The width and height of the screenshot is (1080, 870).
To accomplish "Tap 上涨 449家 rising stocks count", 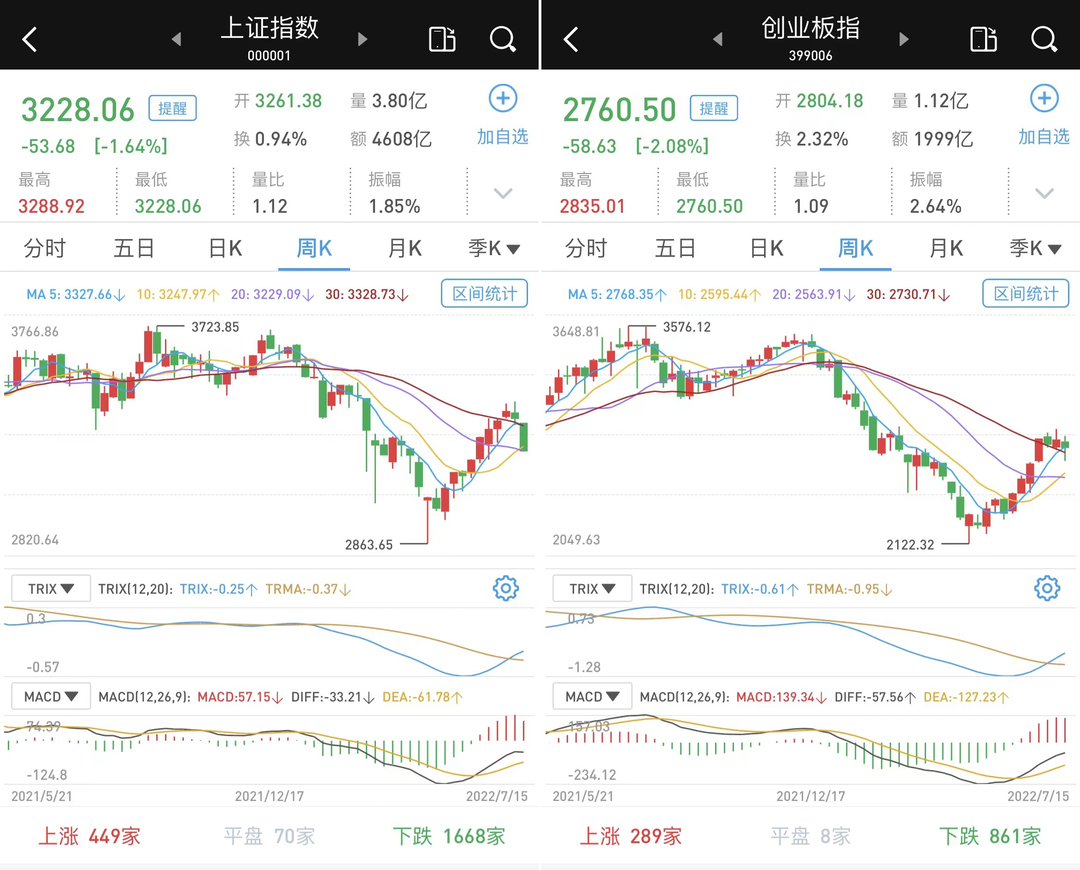I will coord(90,836).
